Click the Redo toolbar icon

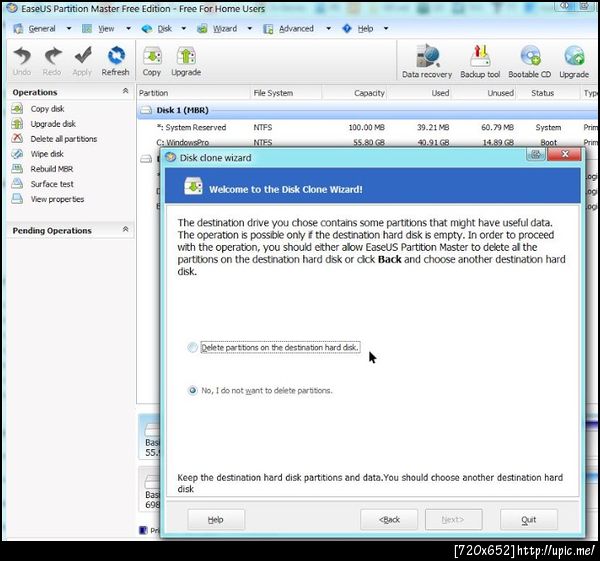pyautogui.click(x=52, y=61)
